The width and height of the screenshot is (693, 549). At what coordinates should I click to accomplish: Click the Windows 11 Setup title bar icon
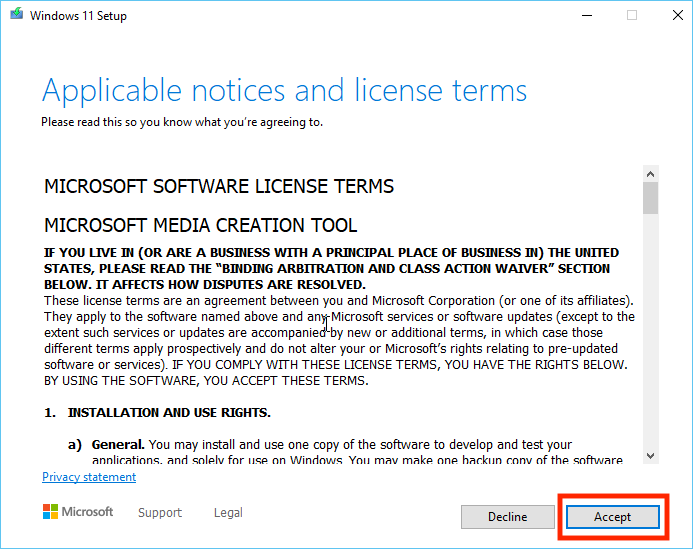pyautogui.click(x=17, y=14)
